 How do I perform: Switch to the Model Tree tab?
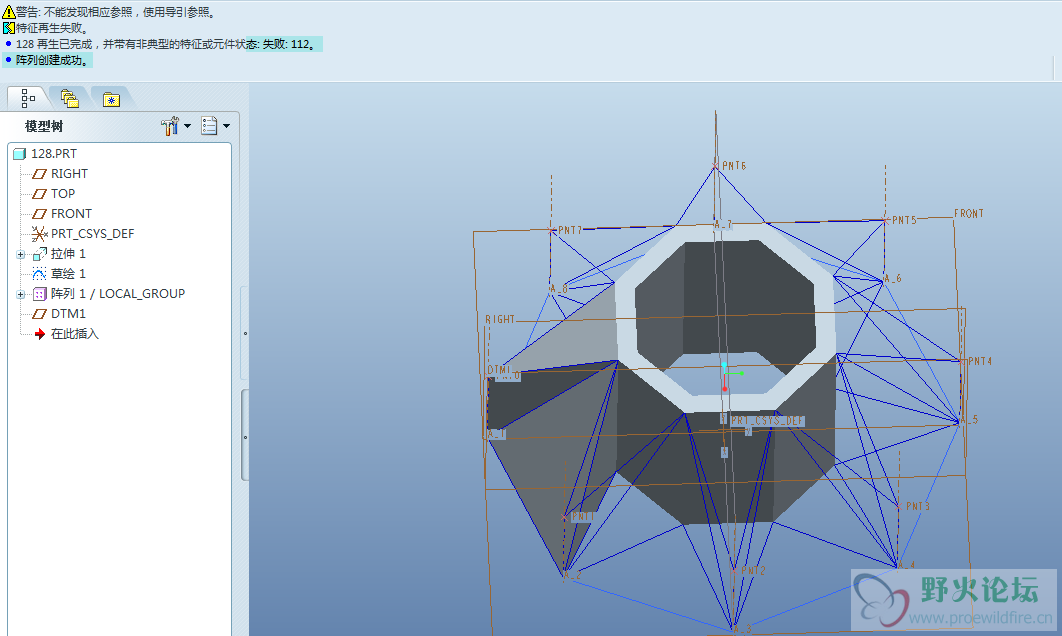pos(27,97)
